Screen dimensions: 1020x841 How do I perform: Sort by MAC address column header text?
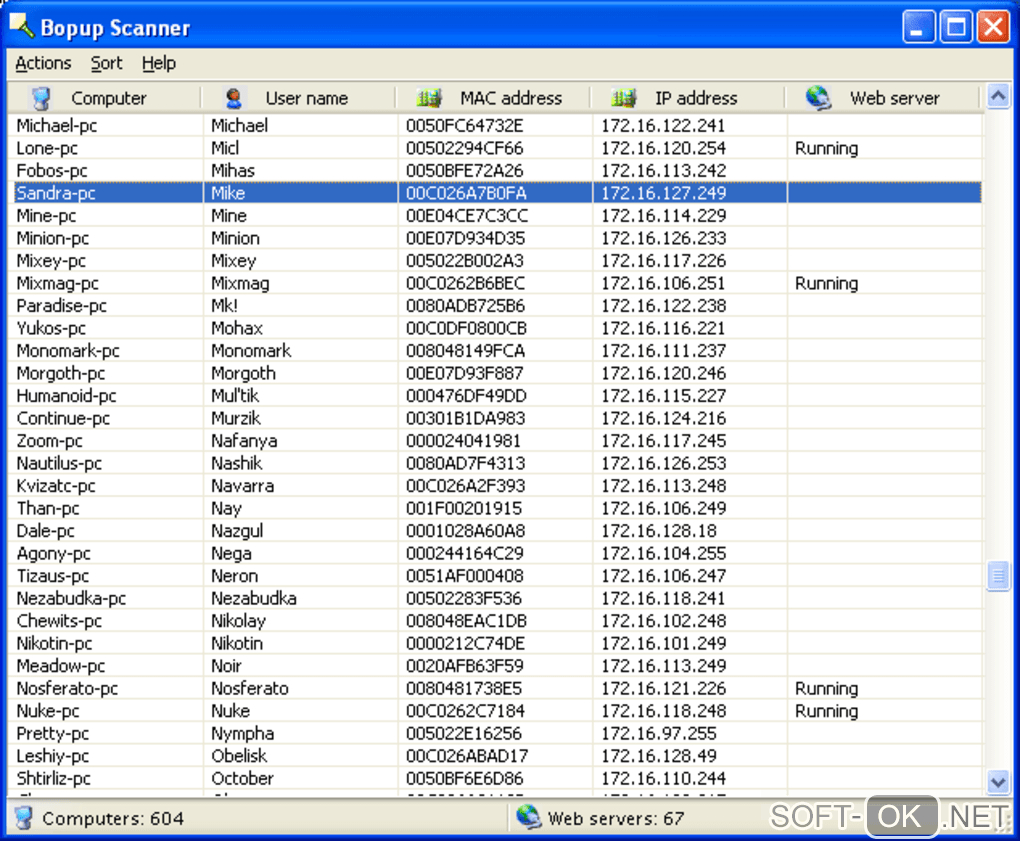tap(511, 98)
